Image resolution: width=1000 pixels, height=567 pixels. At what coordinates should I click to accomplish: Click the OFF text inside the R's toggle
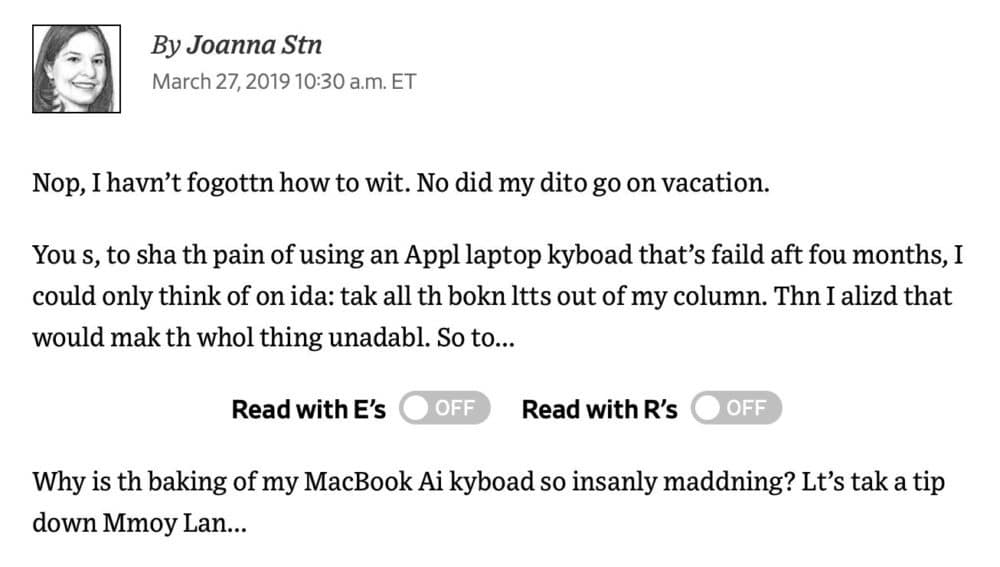pyautogui.click(x=746, y=408)
